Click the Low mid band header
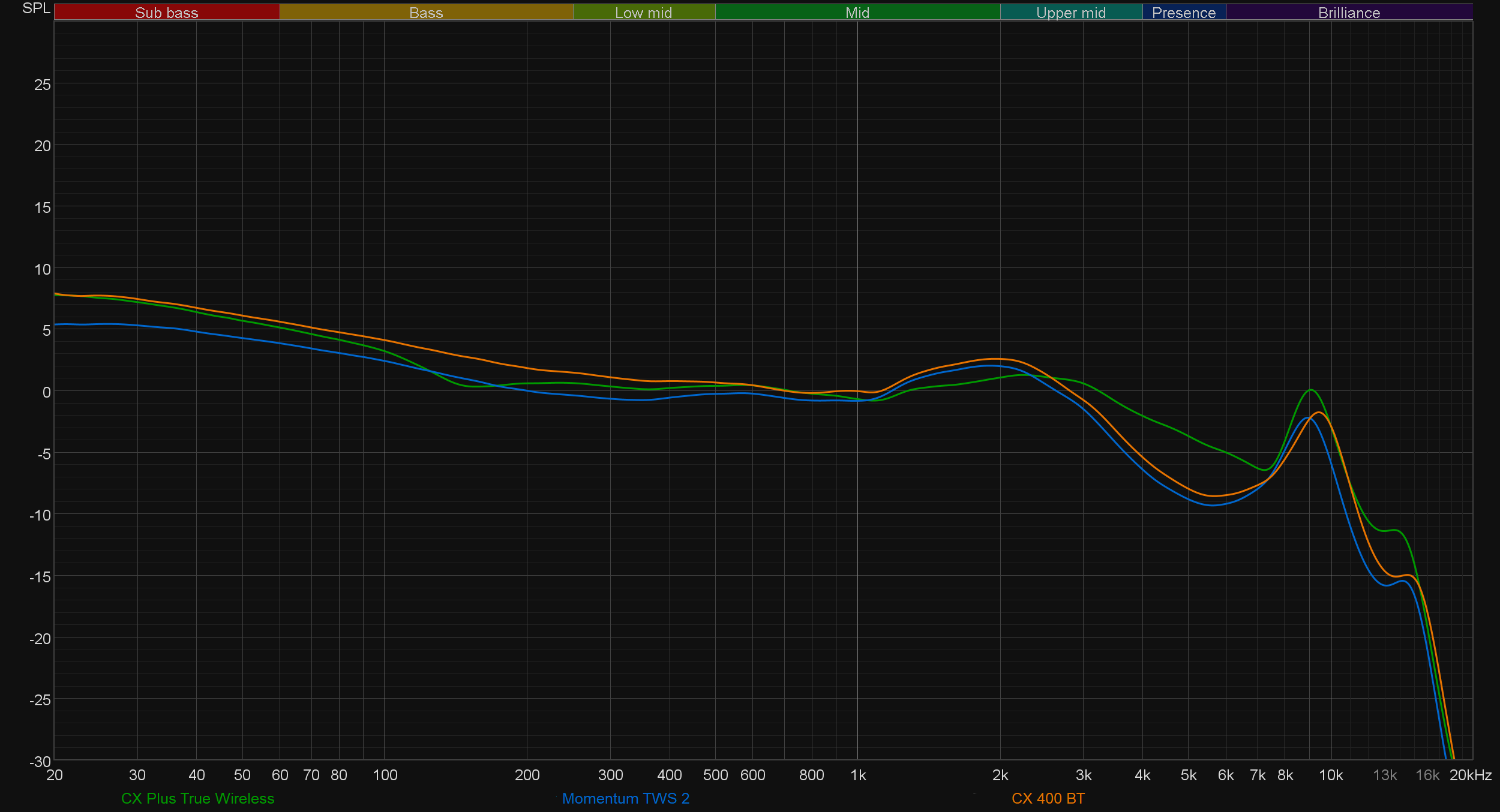Viewport: 1500px width, 812px height. pyautogui.click(x=643, y=13)
